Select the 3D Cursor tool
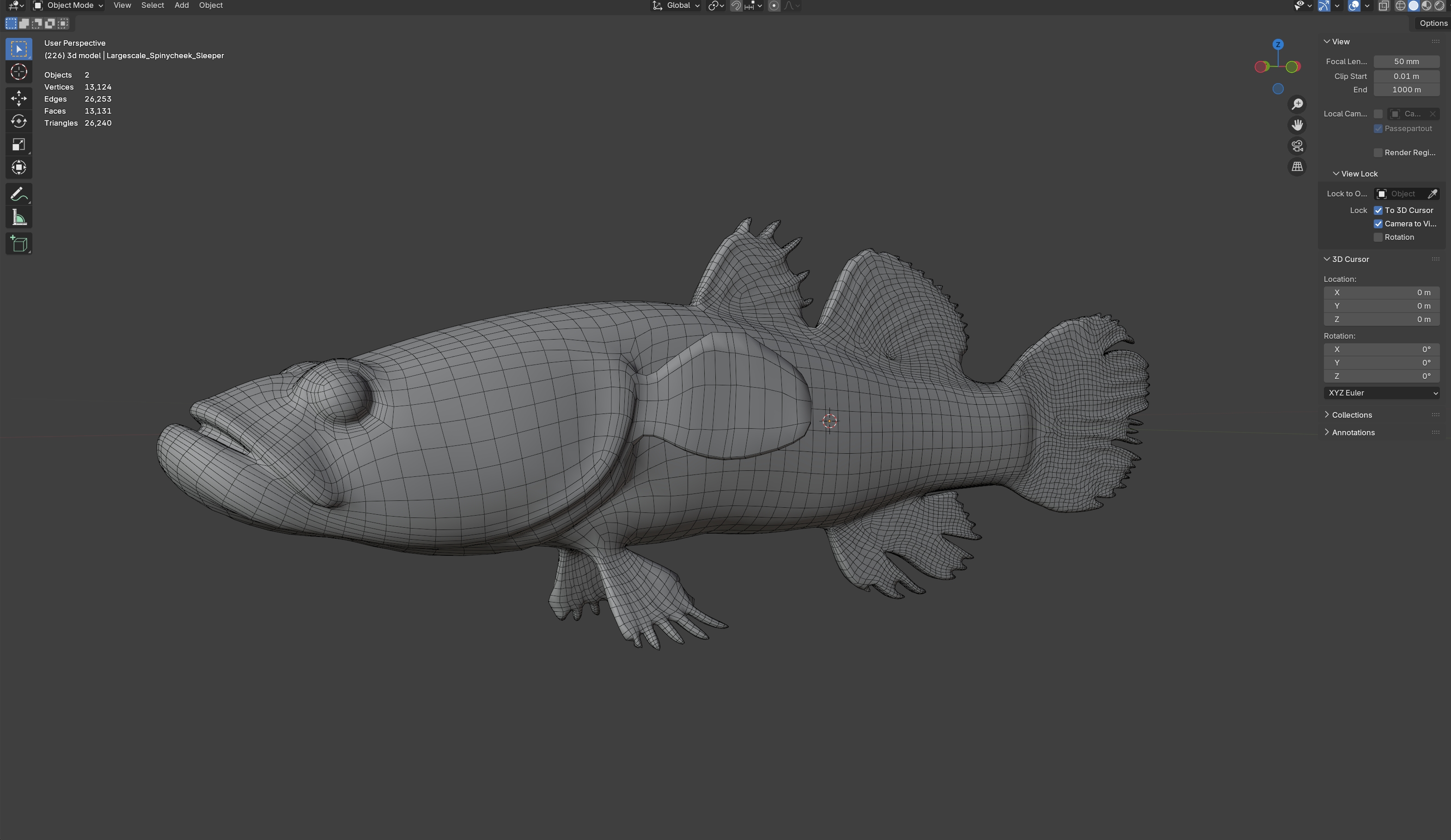 pyautogui.click(x=18, y=72)
